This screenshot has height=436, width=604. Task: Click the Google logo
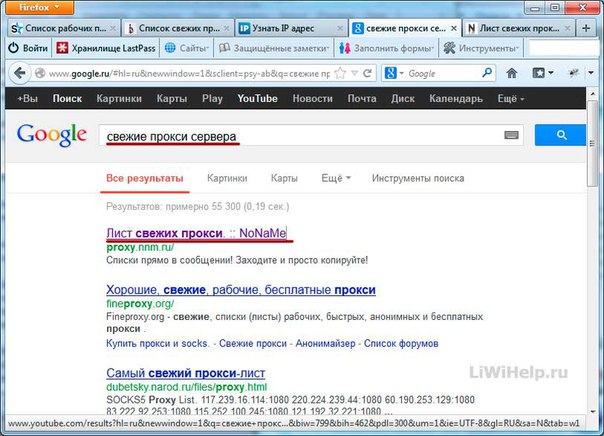[x=52, y=135]
